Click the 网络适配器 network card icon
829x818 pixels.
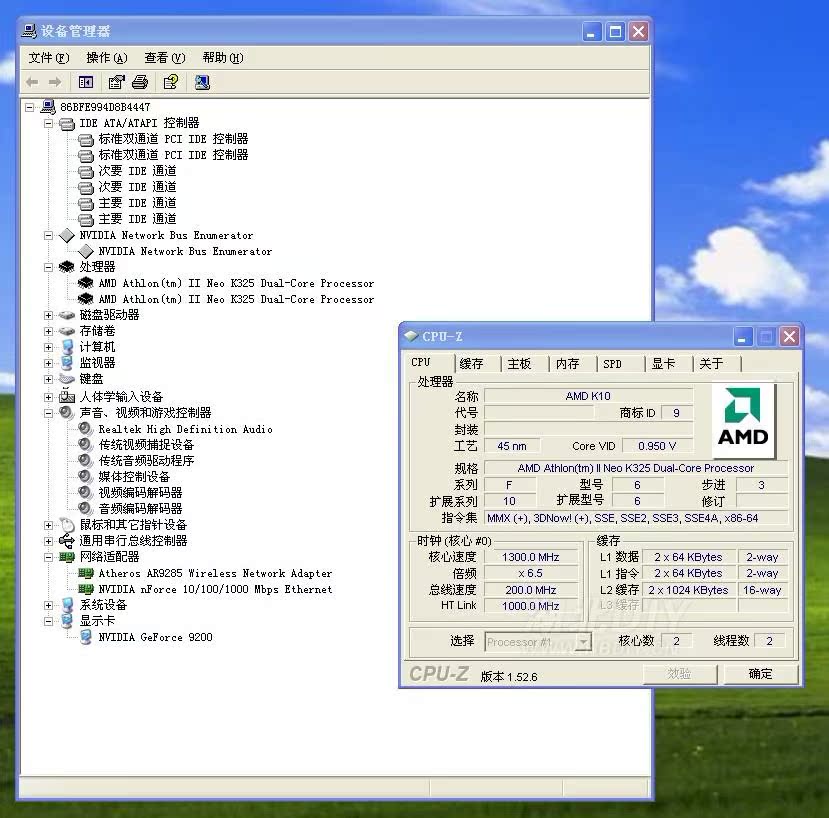[x=67, y=557]
